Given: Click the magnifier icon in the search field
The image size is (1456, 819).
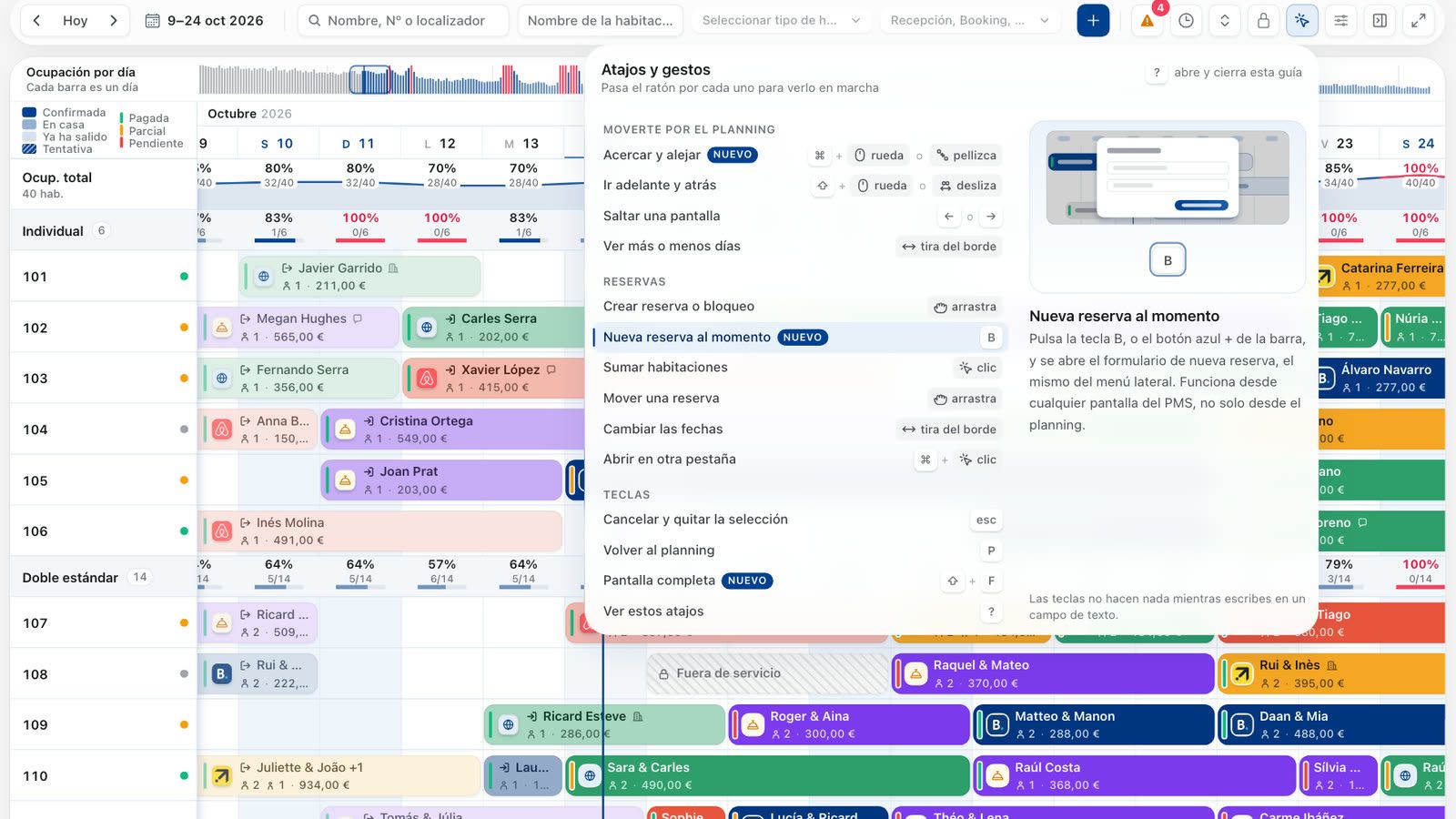Looking at the screenshot, I should coord(315,20).
